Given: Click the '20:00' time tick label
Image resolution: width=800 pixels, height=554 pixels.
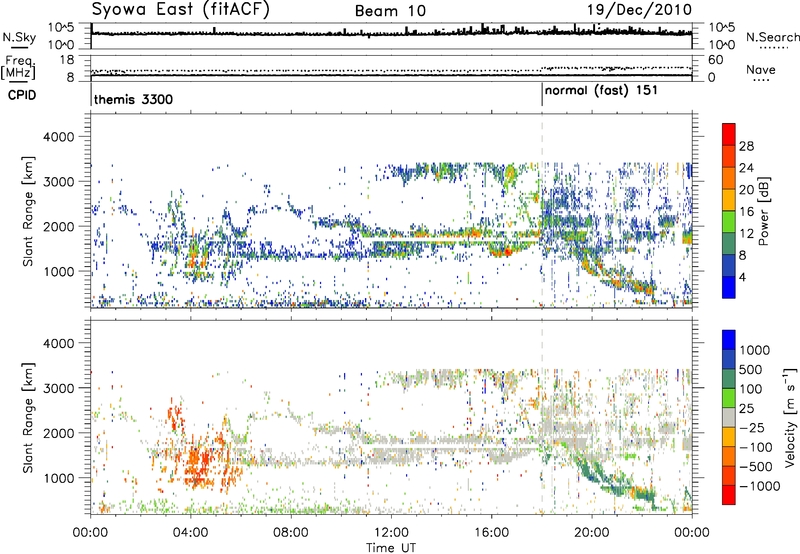Looking at the screenshot, I should point(592,533).
